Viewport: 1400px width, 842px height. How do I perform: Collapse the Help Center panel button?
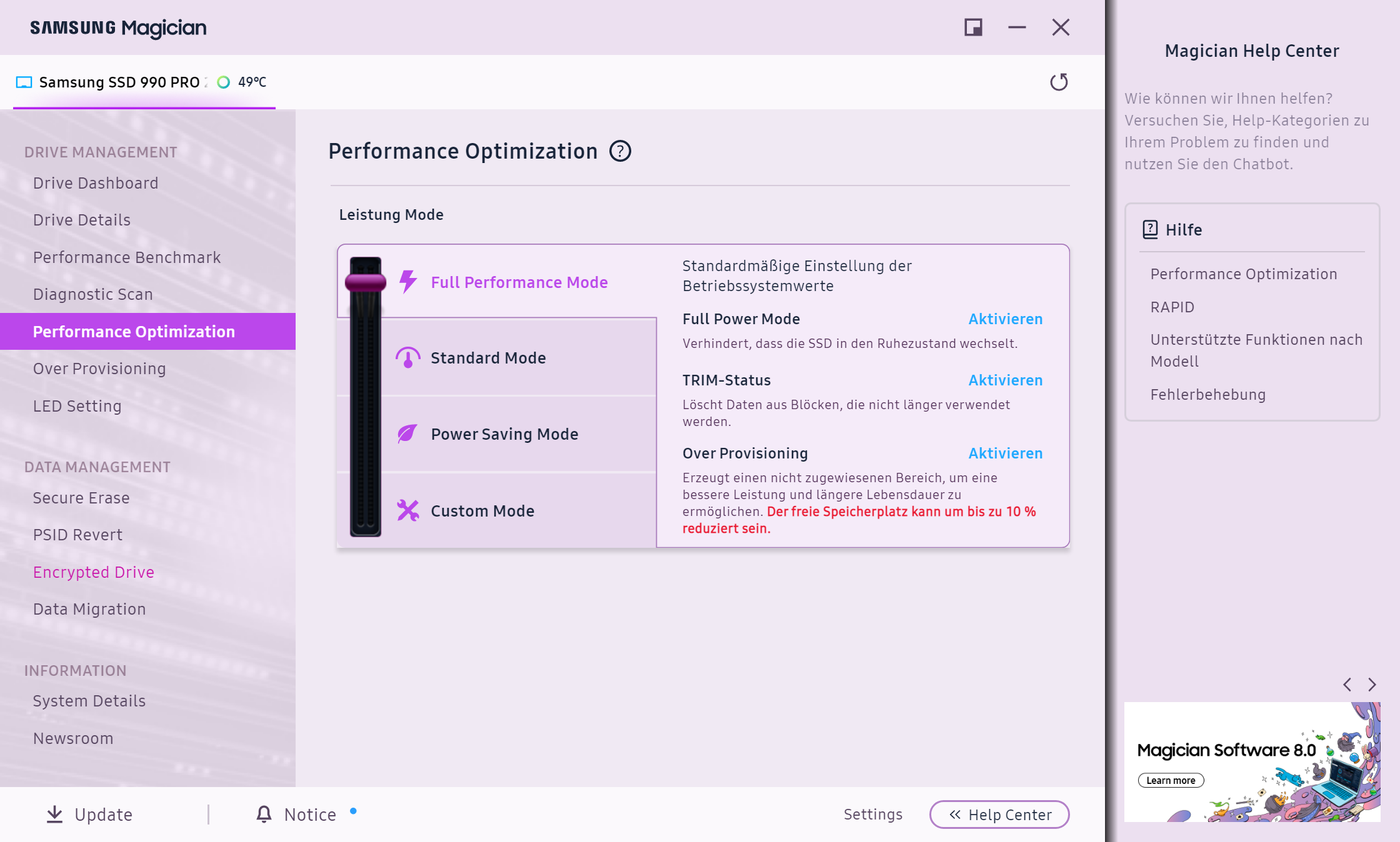point(999,815)
